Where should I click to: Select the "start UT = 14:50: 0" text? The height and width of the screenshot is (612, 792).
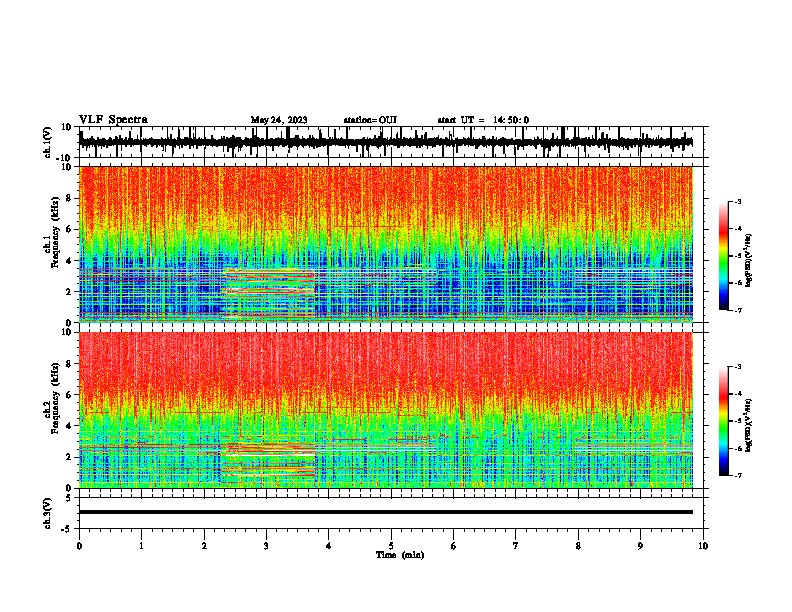483,120
